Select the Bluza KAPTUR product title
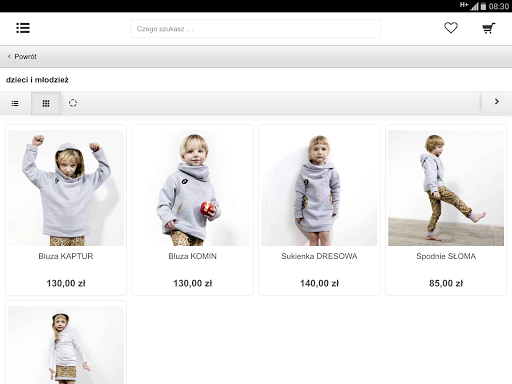Viewport: 512px width, 384px height. (66, 256)
